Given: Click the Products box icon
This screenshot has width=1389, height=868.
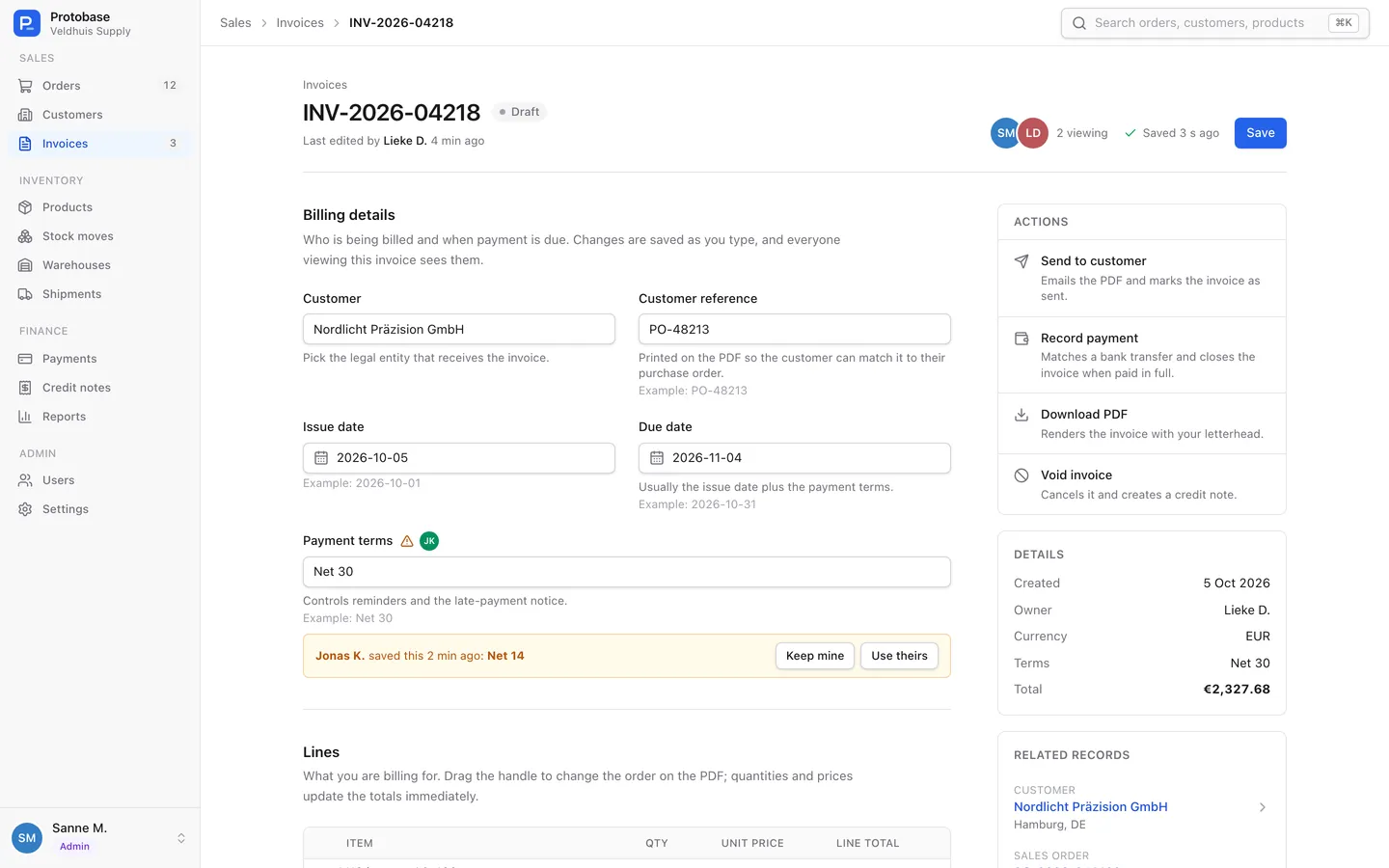Looking at the screenshot, I should click(x=25, y=207).
